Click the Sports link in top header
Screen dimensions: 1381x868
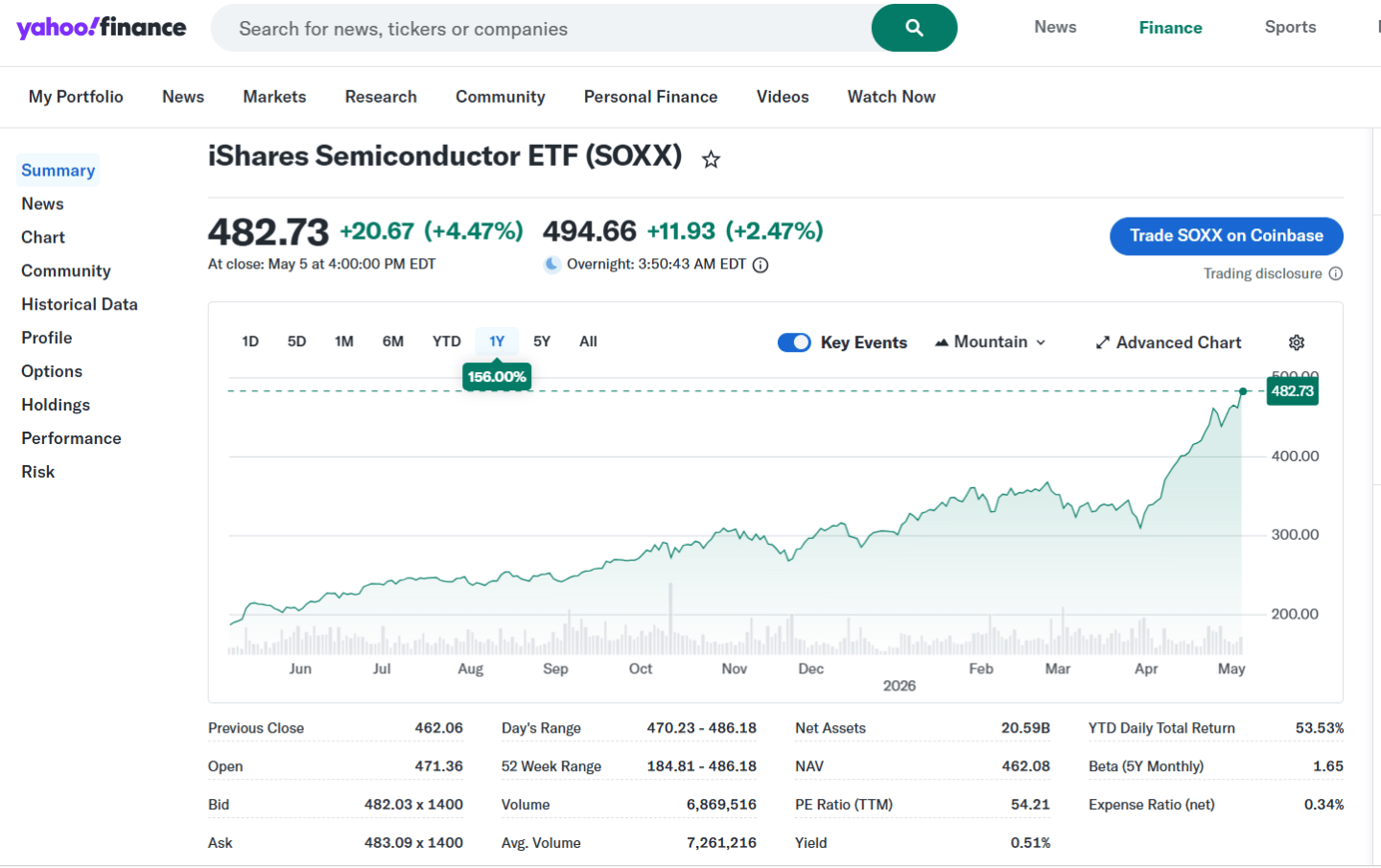pos(1291,28)
